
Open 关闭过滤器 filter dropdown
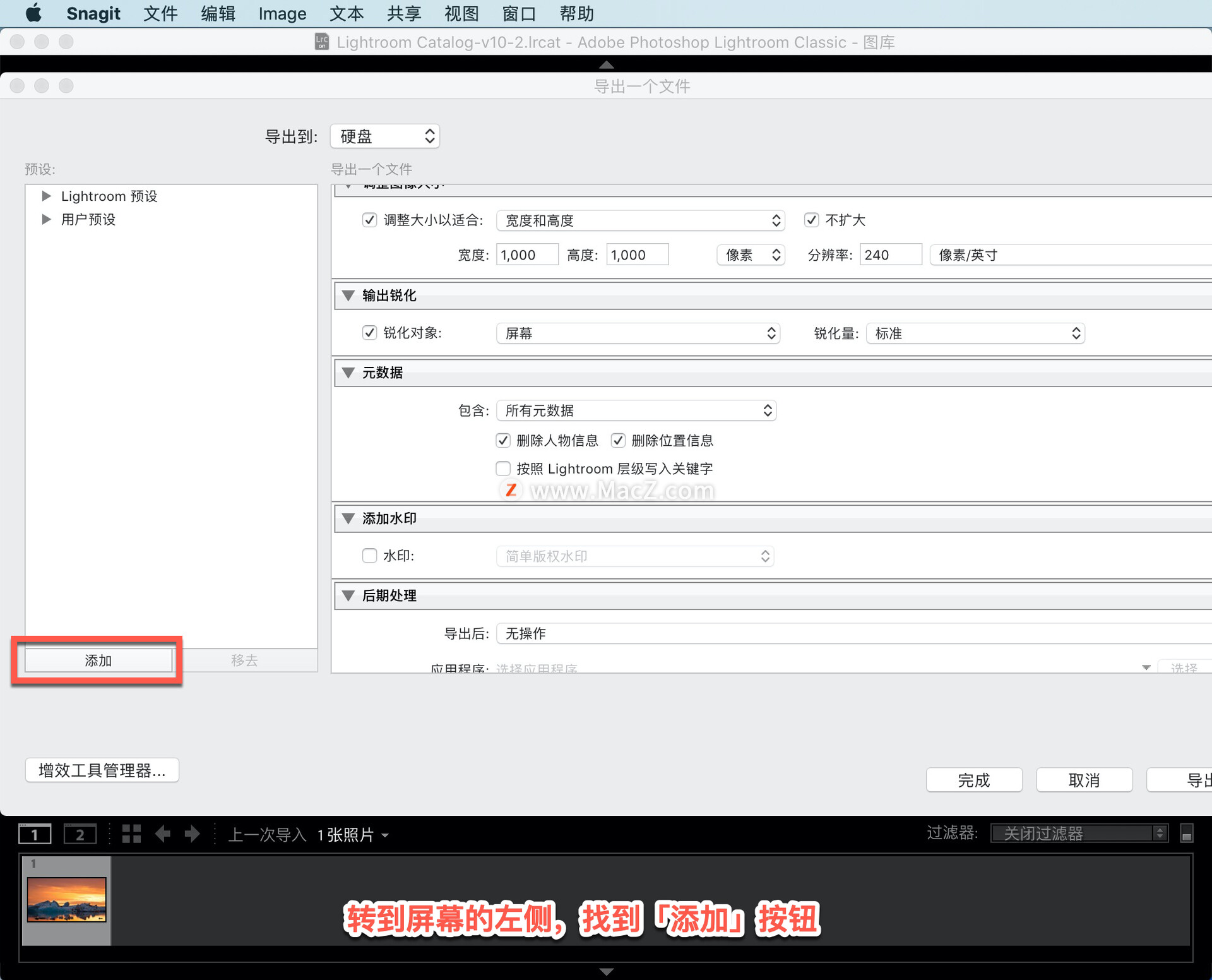1079,834
